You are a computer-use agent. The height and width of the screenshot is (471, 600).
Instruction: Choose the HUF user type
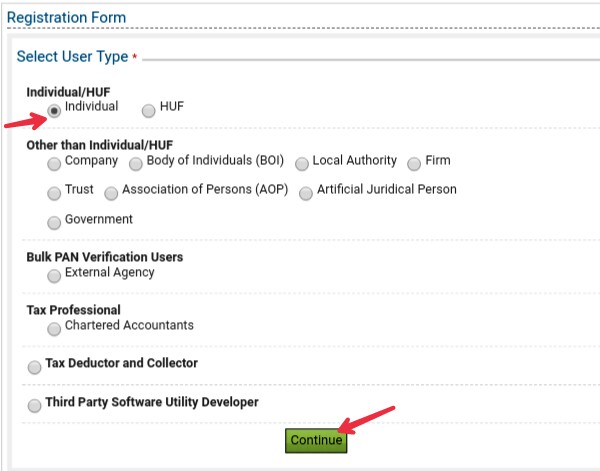click(148, 111)
